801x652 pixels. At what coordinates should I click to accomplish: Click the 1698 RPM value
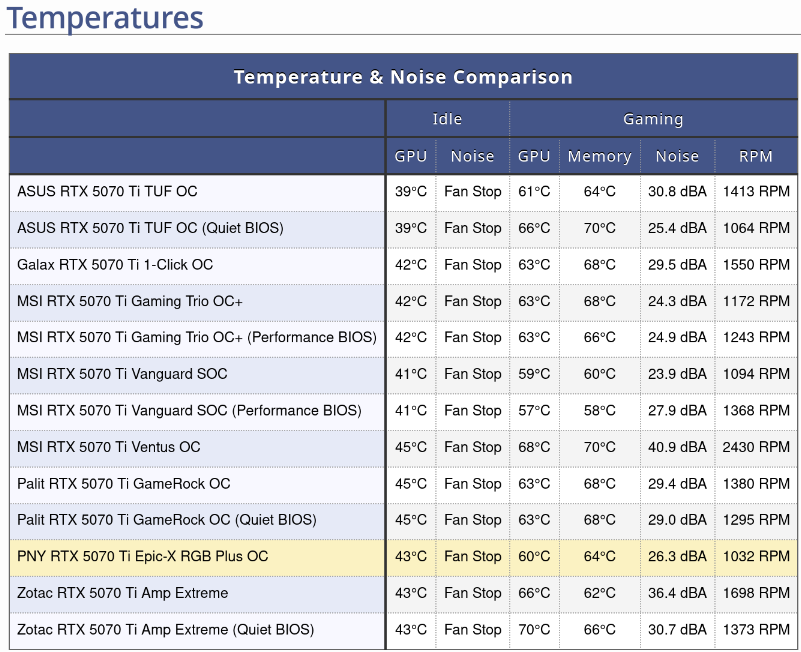click(x=756, y=593)
